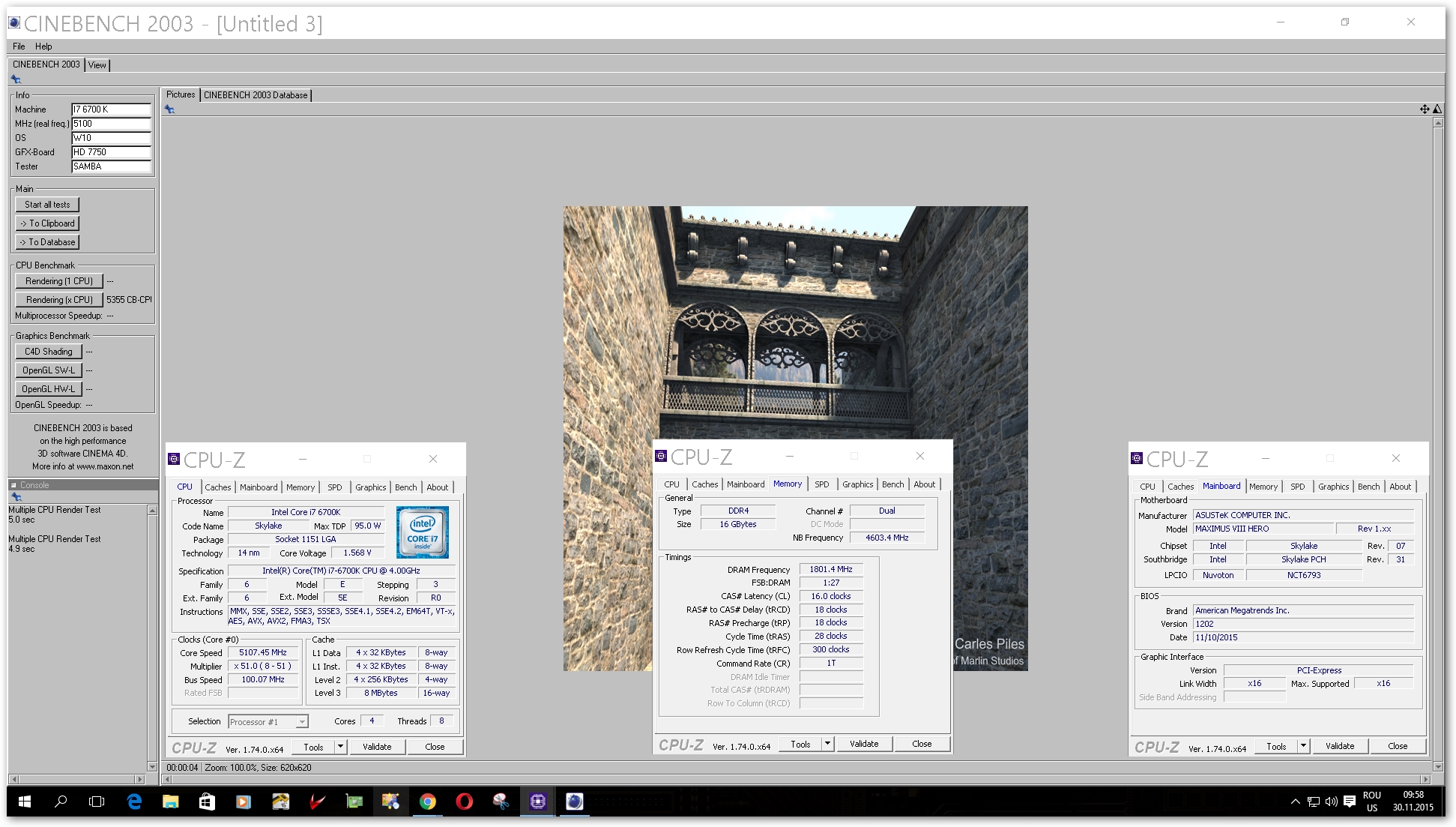
Task: Click the picture view horizontal scrollbar
Action: [x=797, y=779]
